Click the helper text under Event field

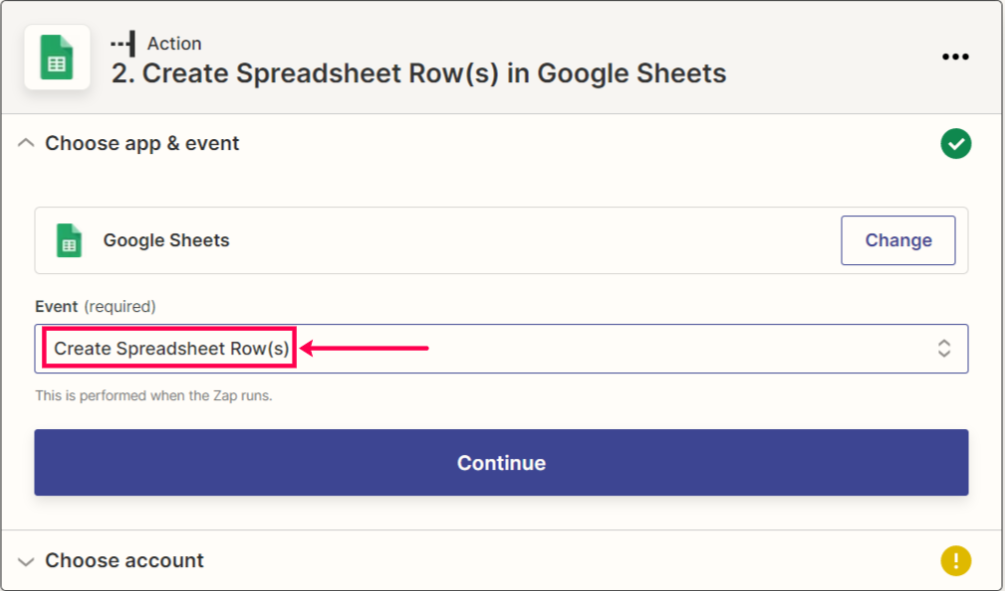point(154,395)
